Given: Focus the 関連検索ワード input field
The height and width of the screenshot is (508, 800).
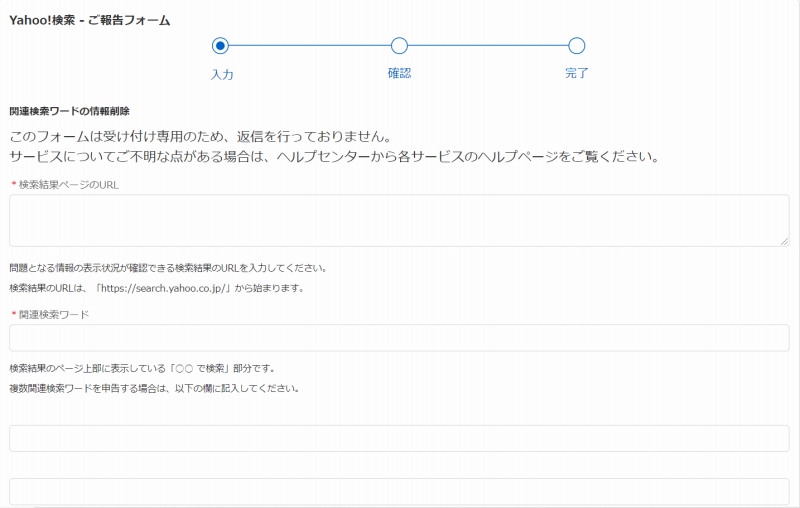Looking at the screenshot, I should 399,338.
